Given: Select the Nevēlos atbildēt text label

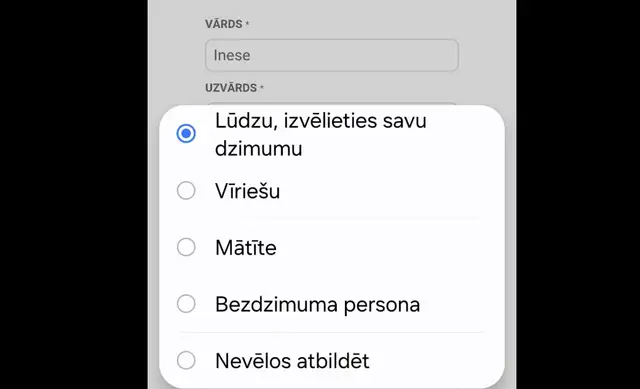Looking at the screenshot, I should [292, 361].
